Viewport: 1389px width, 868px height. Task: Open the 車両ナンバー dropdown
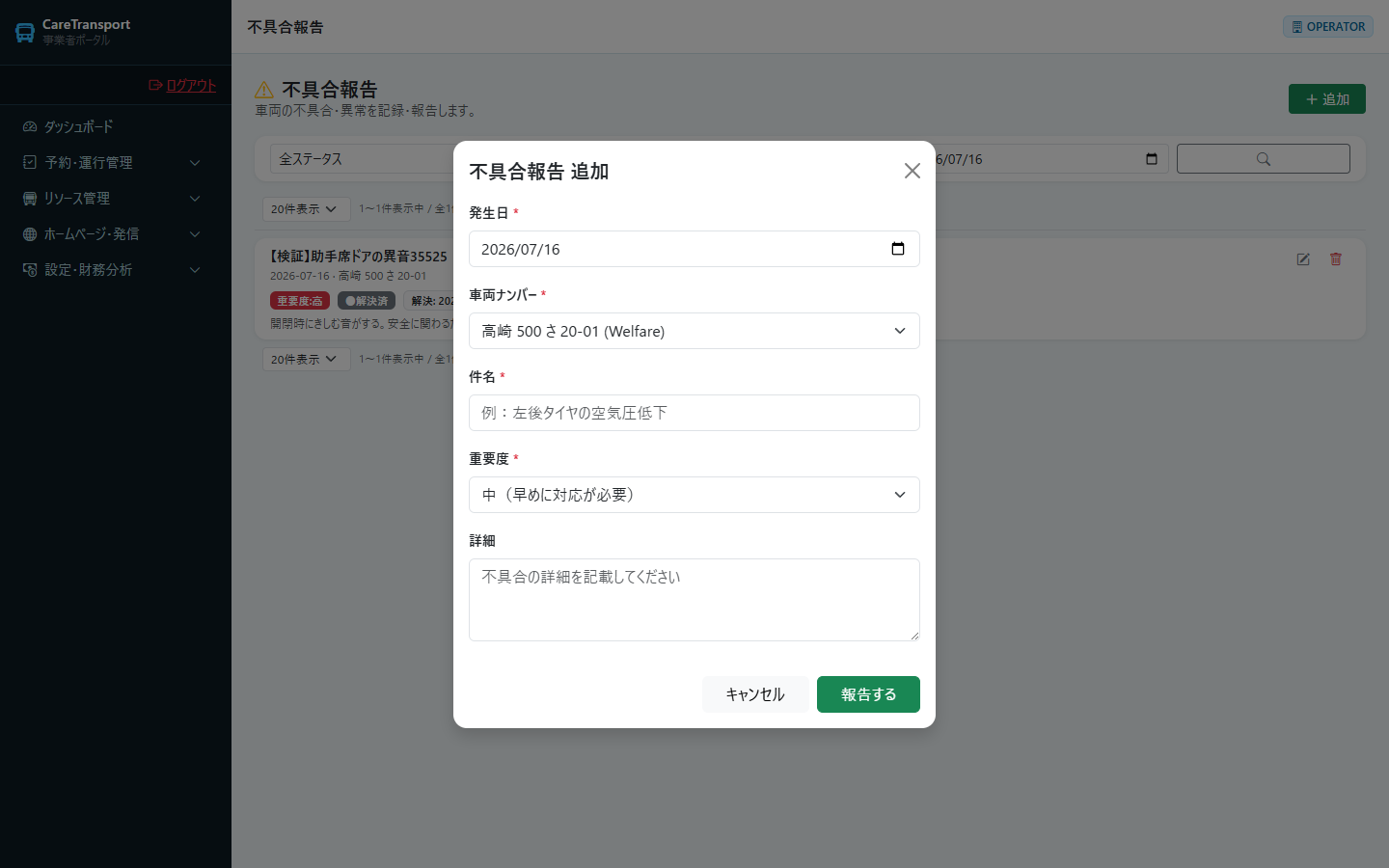(x=694, y=331)
